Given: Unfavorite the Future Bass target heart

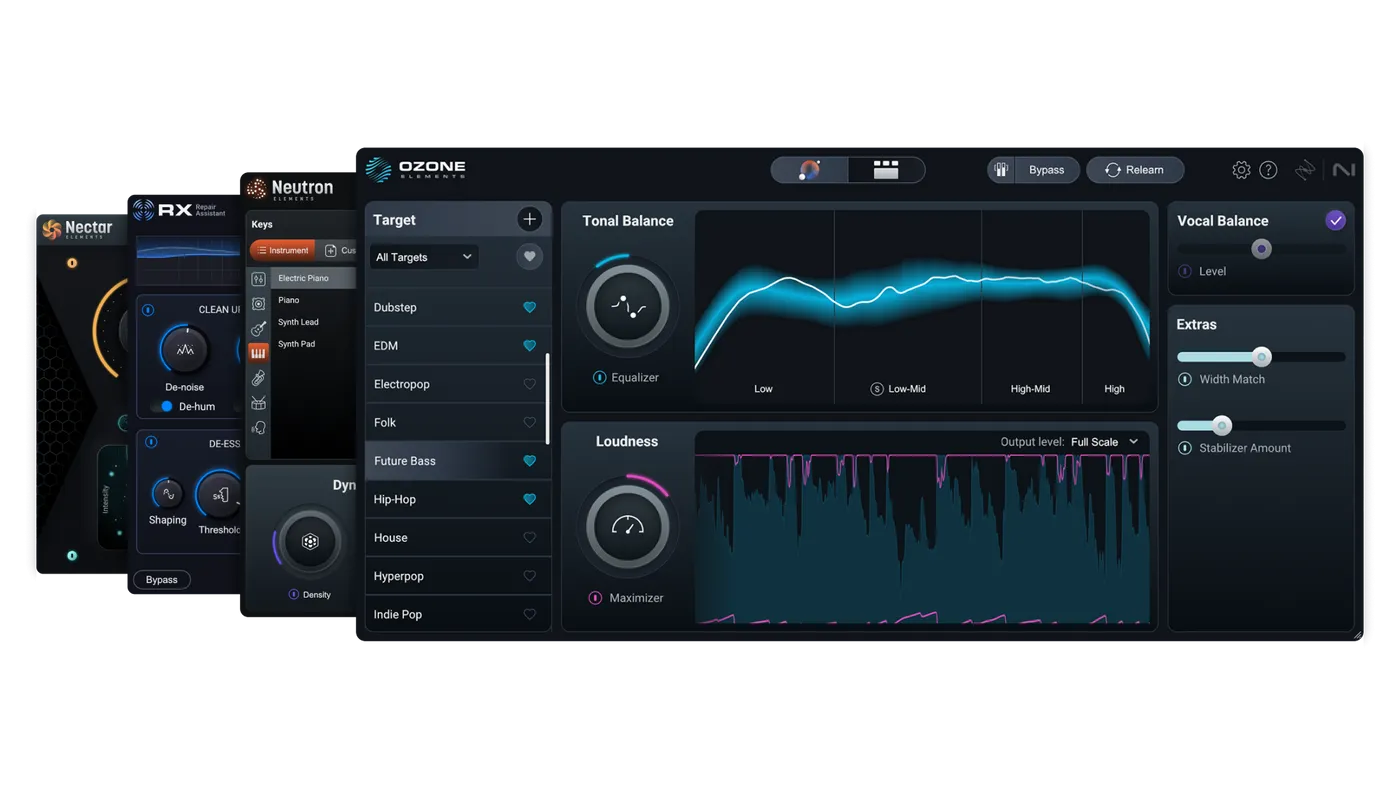Looking at the screenshot, I should point(529,461).
